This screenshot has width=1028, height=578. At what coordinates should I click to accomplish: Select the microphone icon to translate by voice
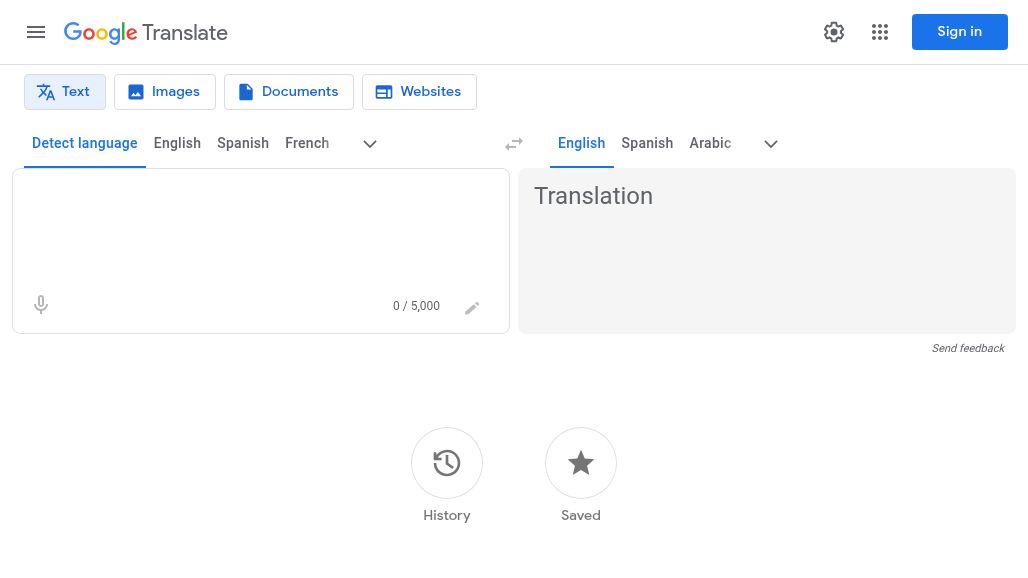(x=41, y=304)
